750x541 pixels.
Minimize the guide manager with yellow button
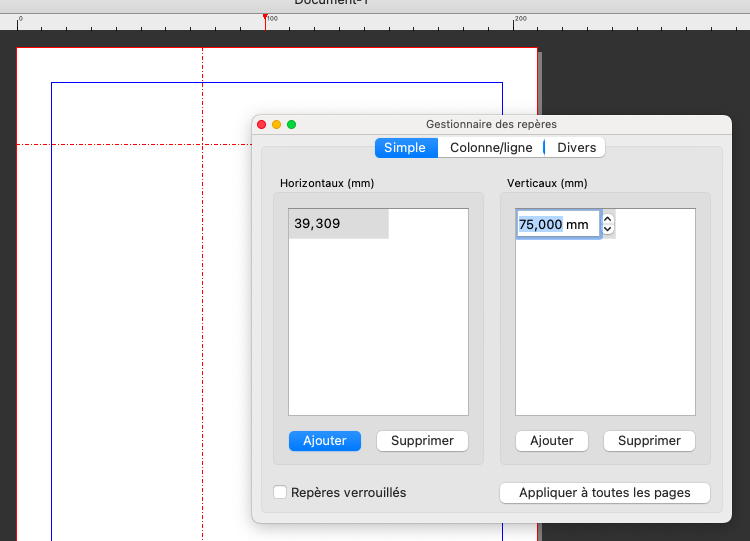pyautogui.click(x=277, y=124)
